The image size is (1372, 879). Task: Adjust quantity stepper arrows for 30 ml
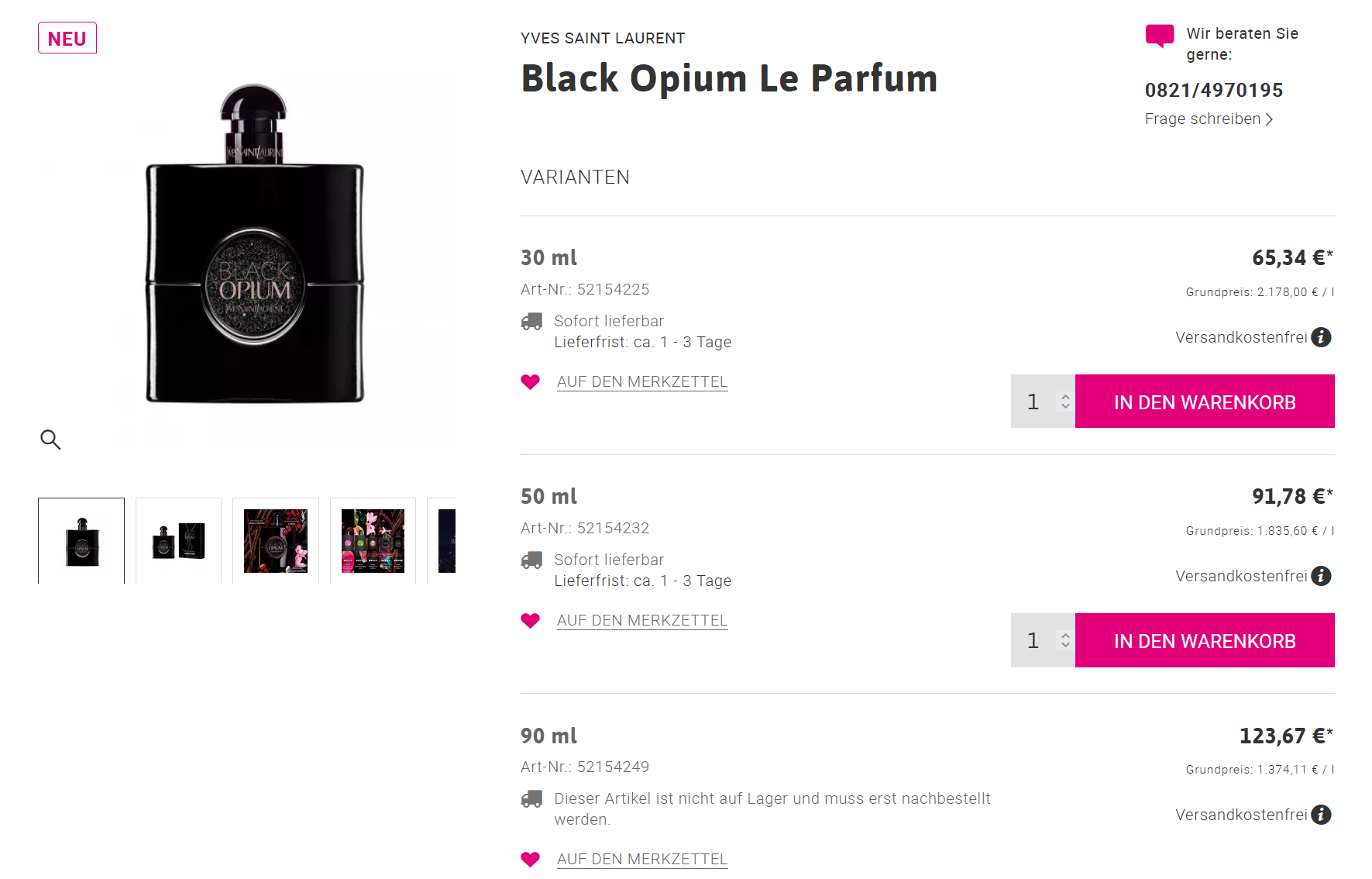(x=1066, y=402)
